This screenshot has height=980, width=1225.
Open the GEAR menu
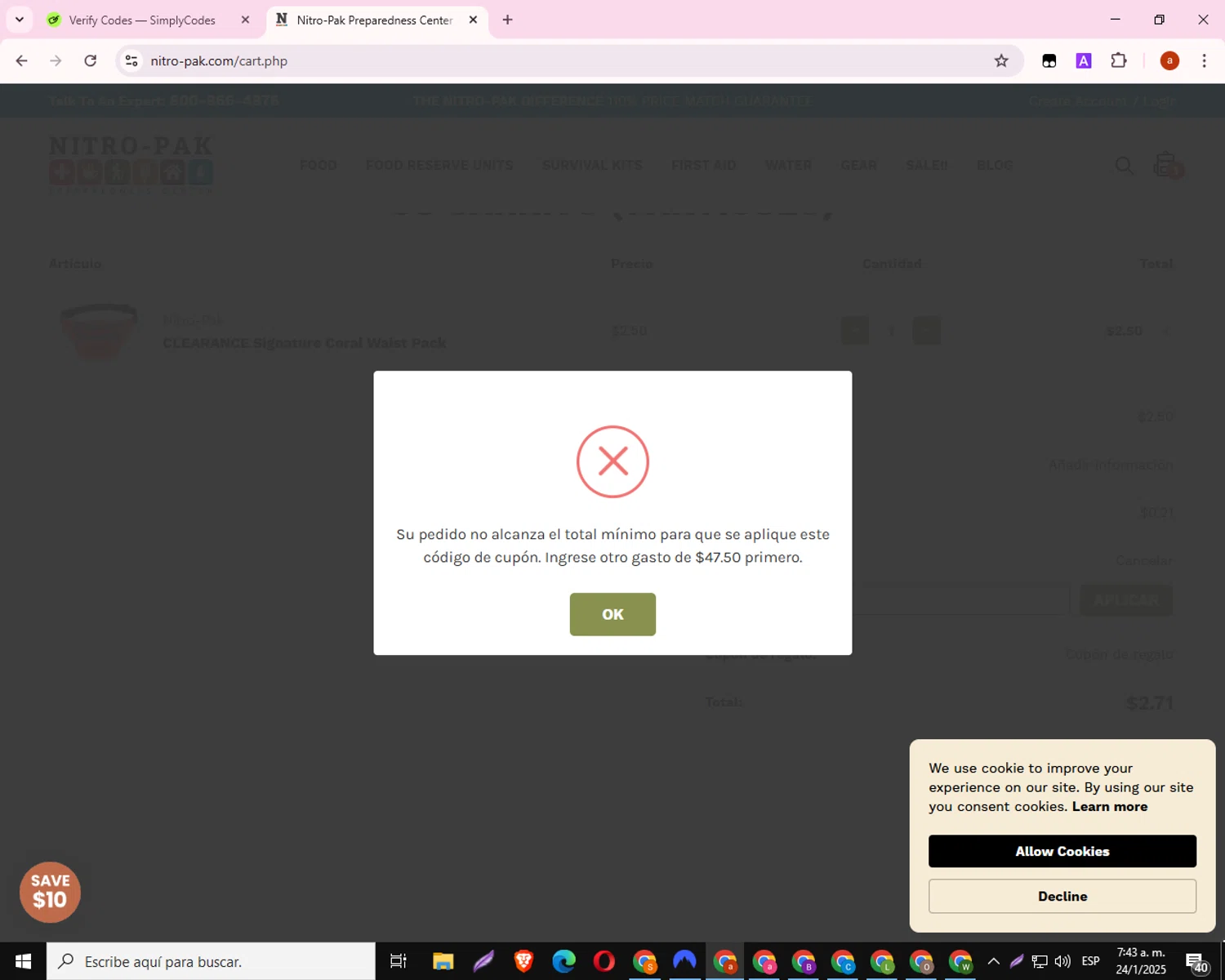pos(858,165)
